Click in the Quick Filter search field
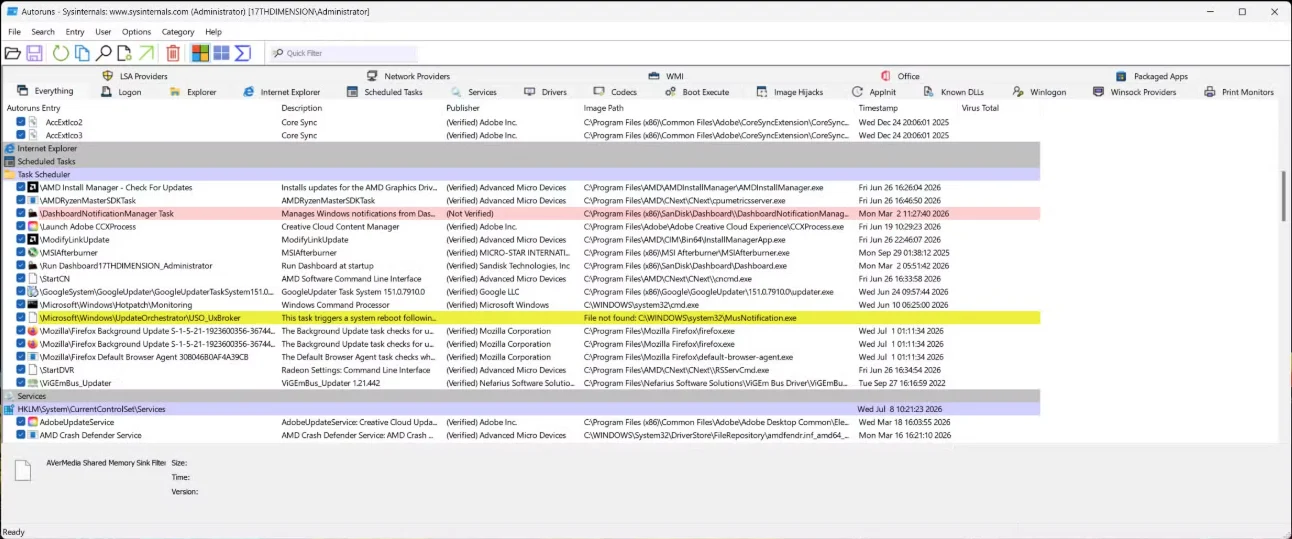Screen dimensions: 1292x539 click(x=343, y=53)
